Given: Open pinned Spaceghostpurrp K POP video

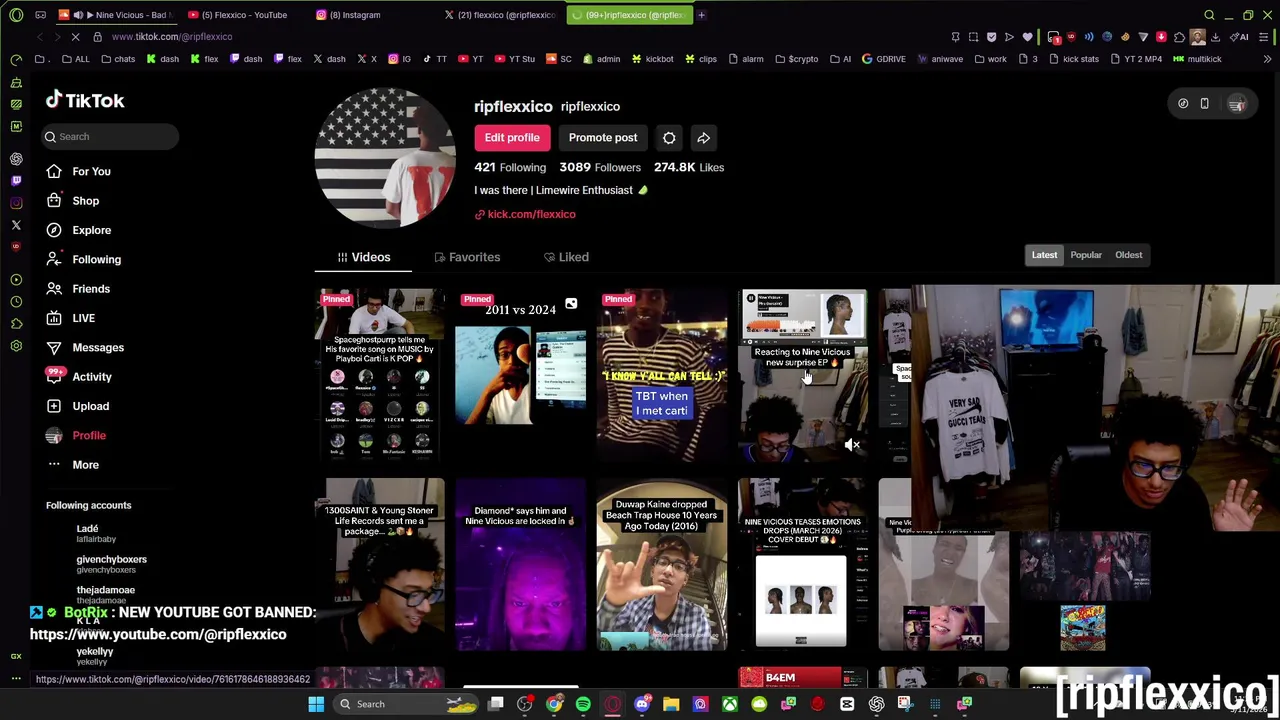Looking at the screenshot, I should click(x=380, y=375).
